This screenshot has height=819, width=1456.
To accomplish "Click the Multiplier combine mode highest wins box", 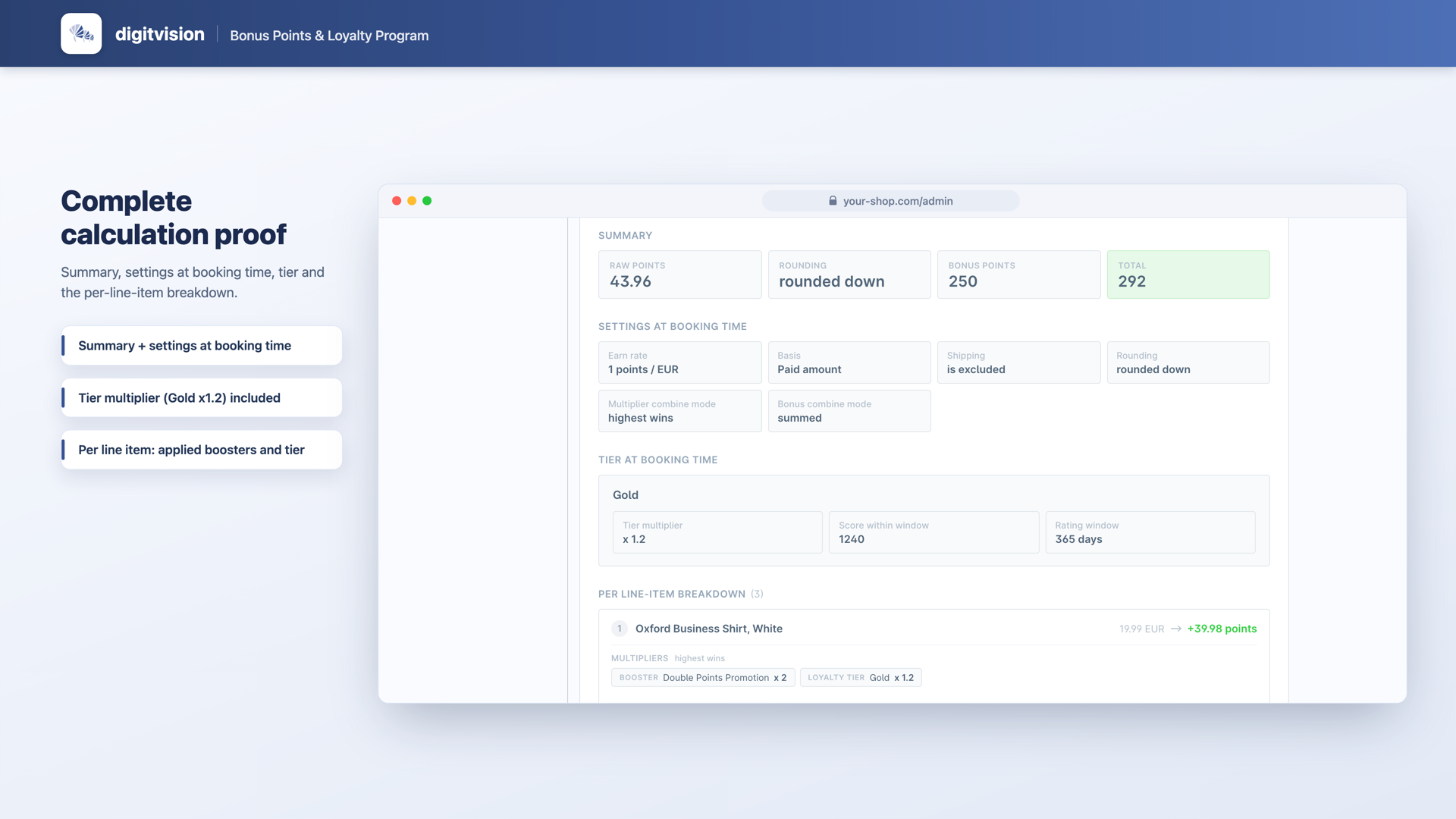I will click(x=679, y=411).
